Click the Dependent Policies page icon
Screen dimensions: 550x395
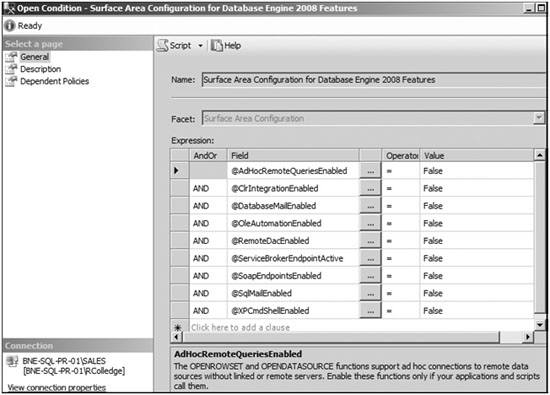[11, 81]
